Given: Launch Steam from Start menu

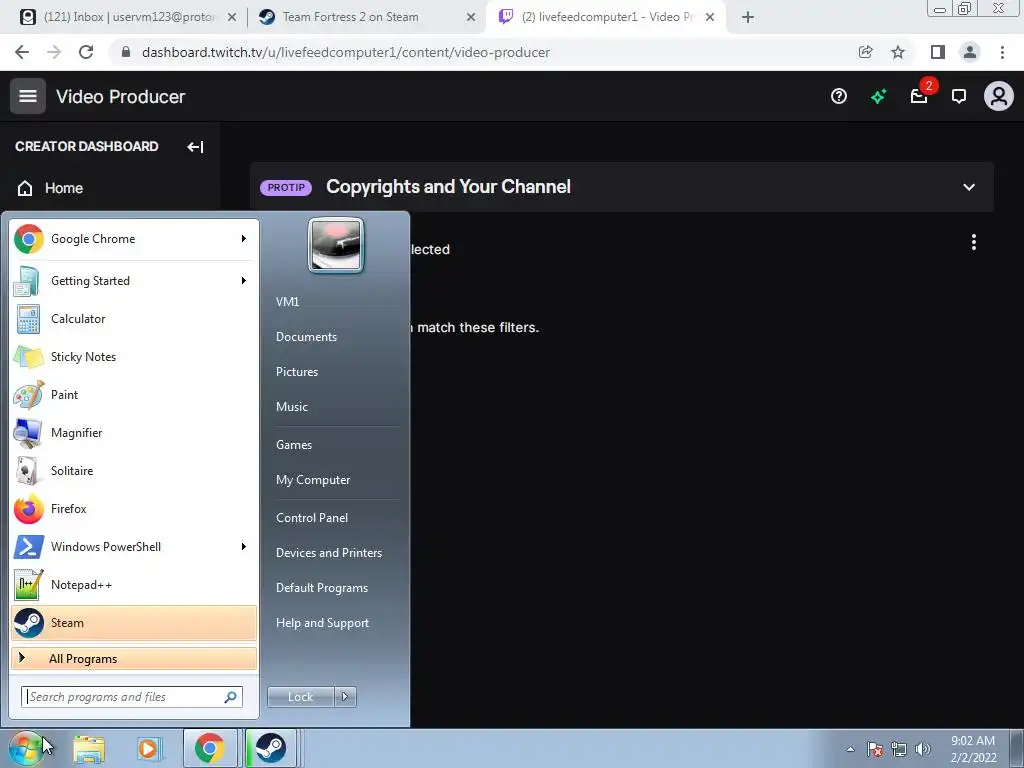Looking at the screenshot, I should 134,622.
